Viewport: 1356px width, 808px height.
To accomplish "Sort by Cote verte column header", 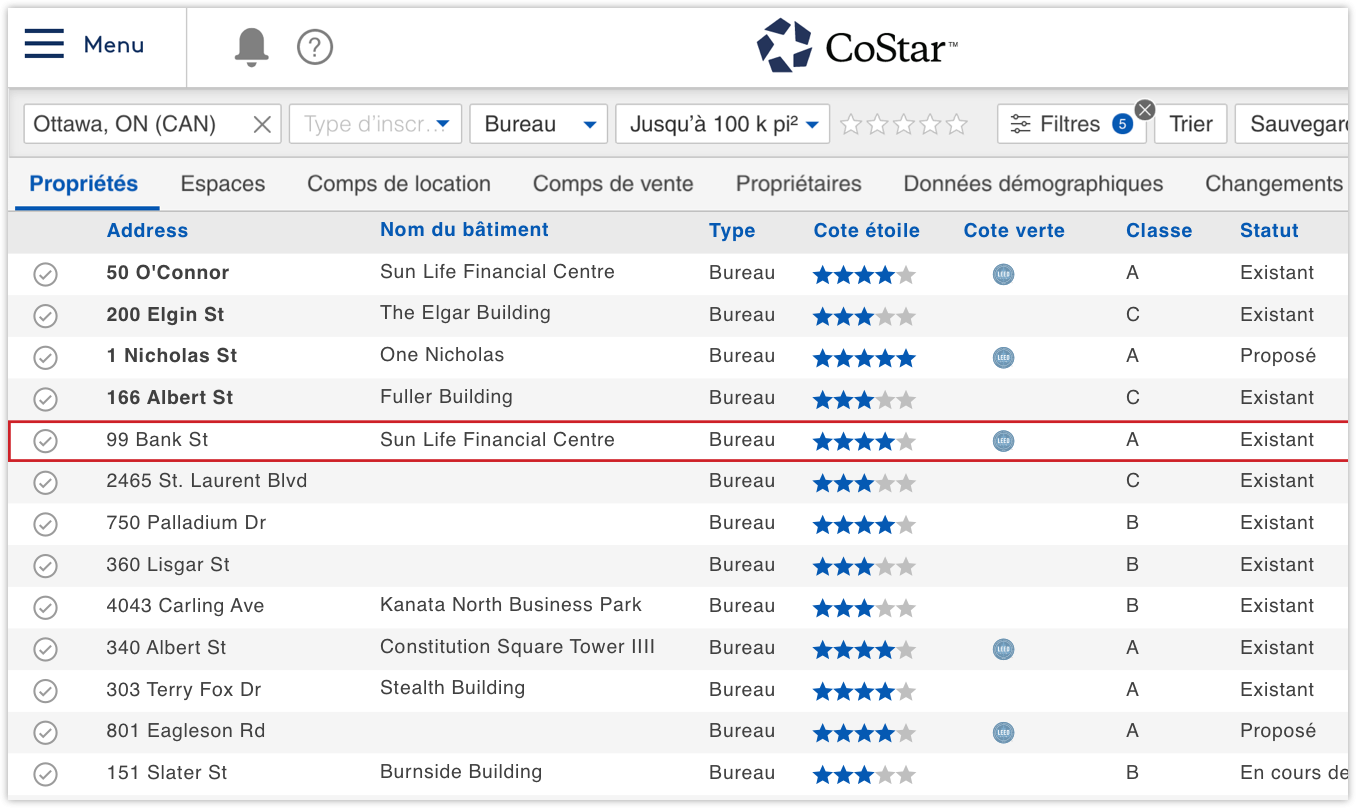I will point(1014,230).
